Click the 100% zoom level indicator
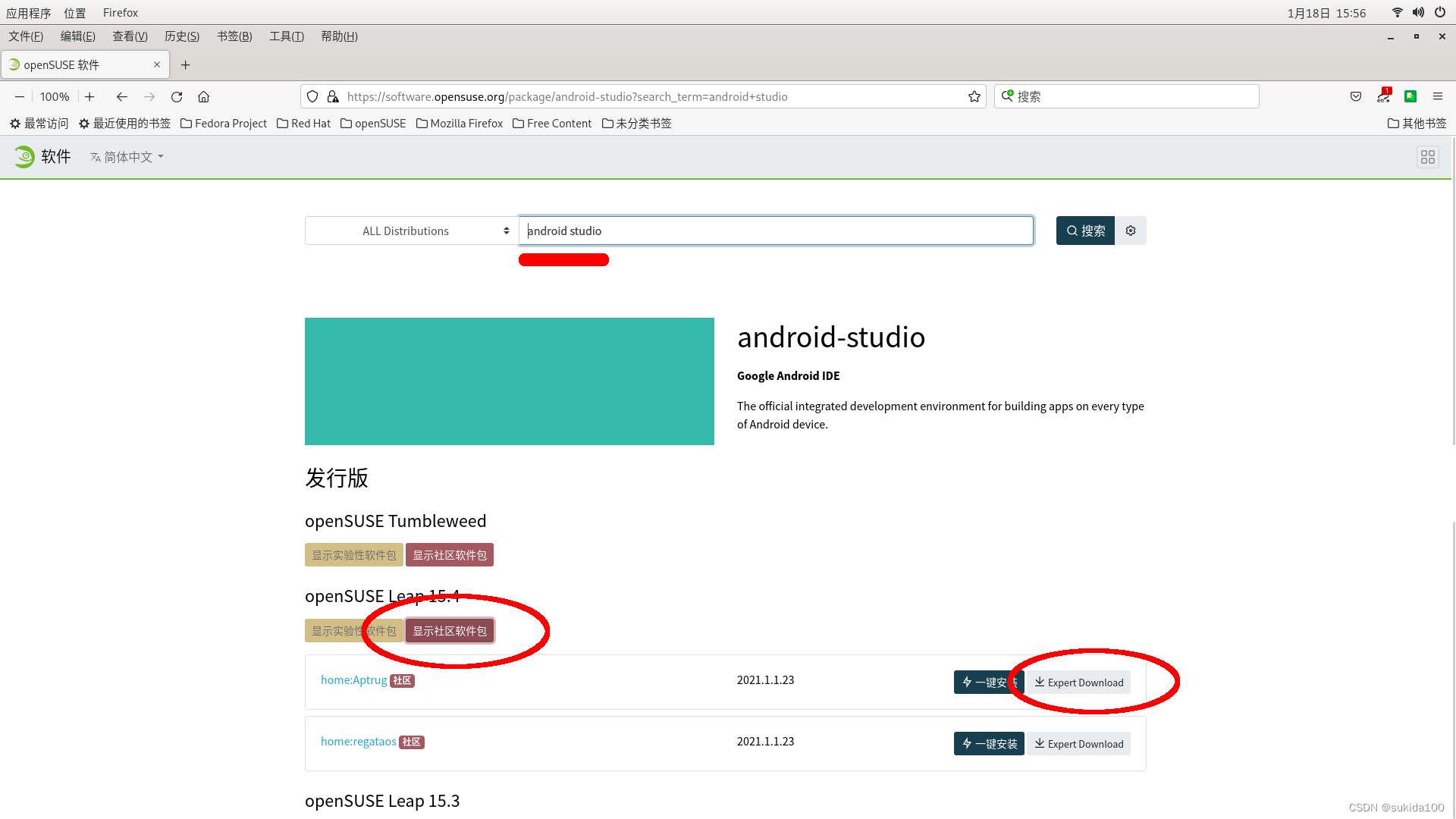 coord(55,96)
